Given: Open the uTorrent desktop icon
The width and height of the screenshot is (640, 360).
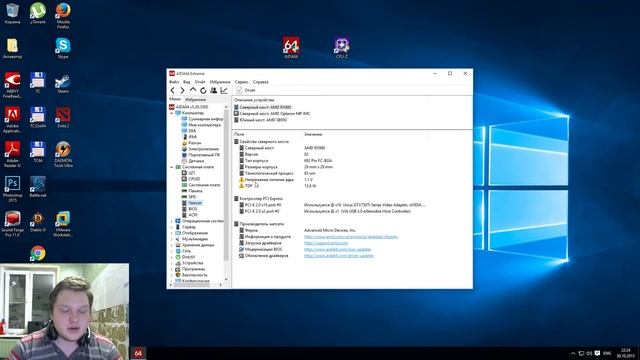Looking at the screenshot, I should [38, 13].
